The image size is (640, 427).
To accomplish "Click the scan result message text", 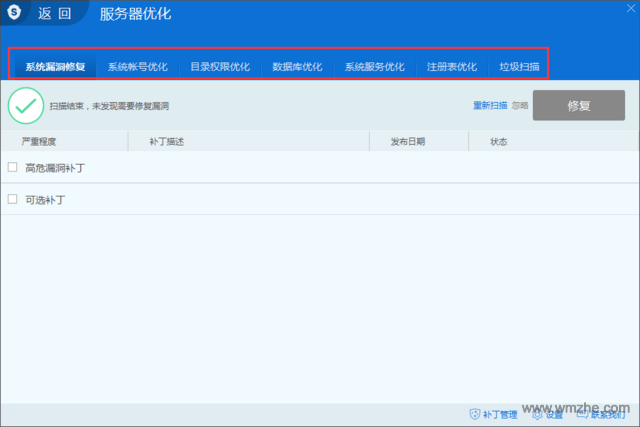I will pyautogui.click(x=109, y=106).
